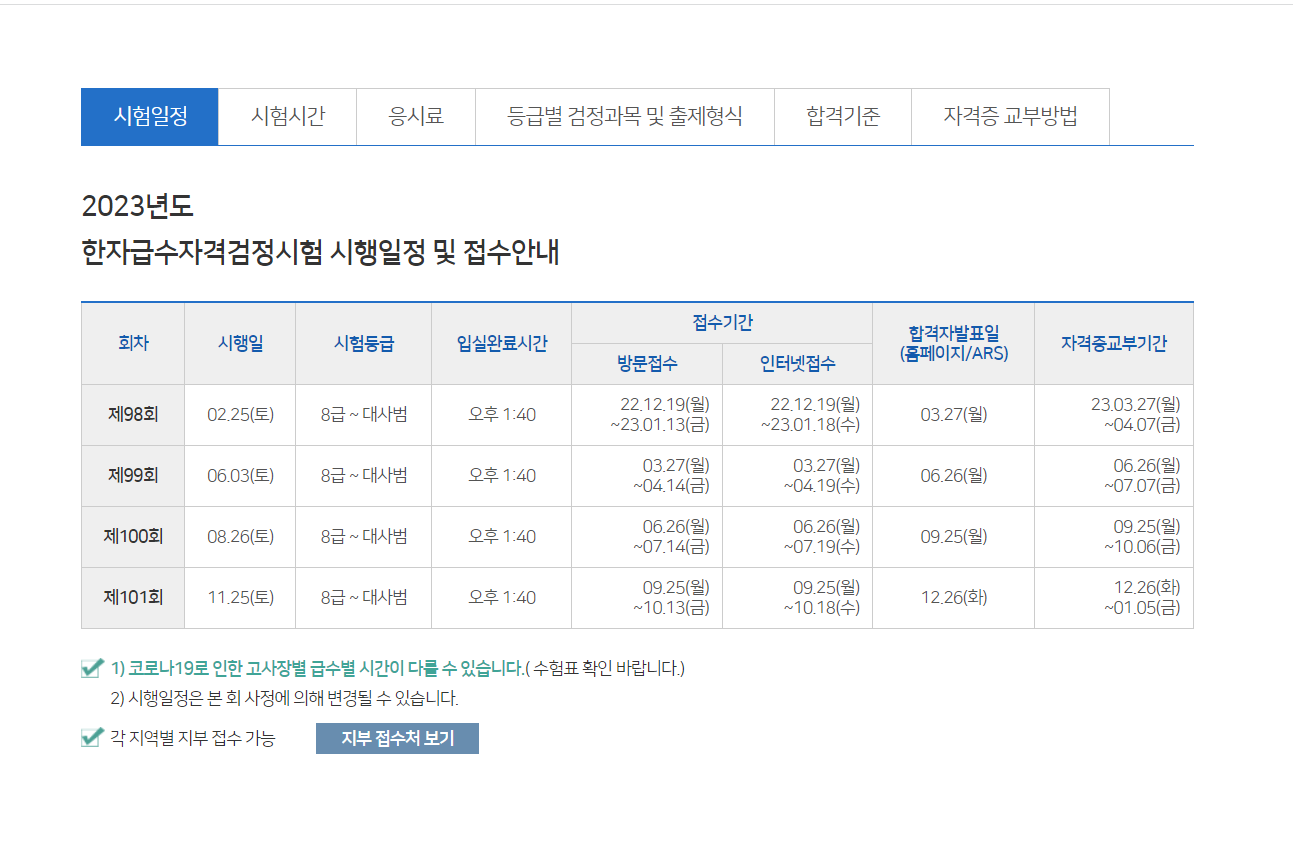Open the 자격증 교부방법 tab
1293x866 pixels.
click(1009, 117)
